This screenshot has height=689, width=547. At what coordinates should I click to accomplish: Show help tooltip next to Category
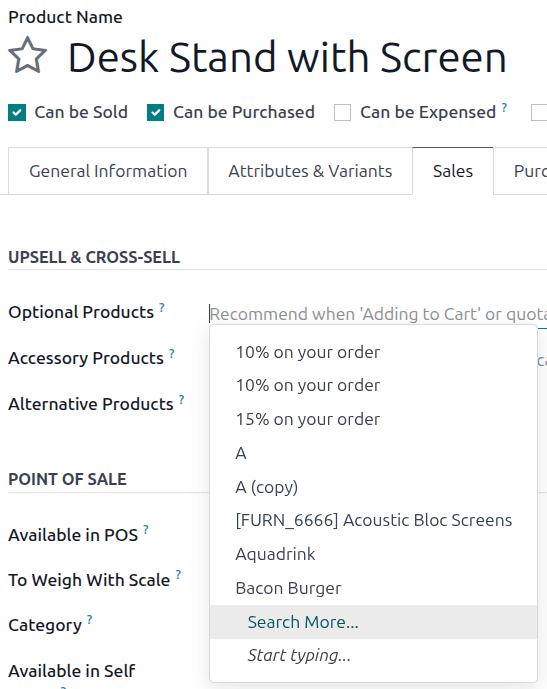pyautogui.click(x=90, y=620)
